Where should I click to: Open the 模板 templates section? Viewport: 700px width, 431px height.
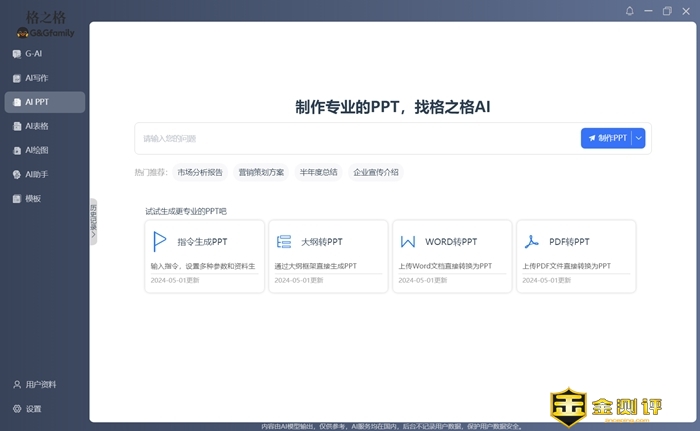click(x=33, y=199)
